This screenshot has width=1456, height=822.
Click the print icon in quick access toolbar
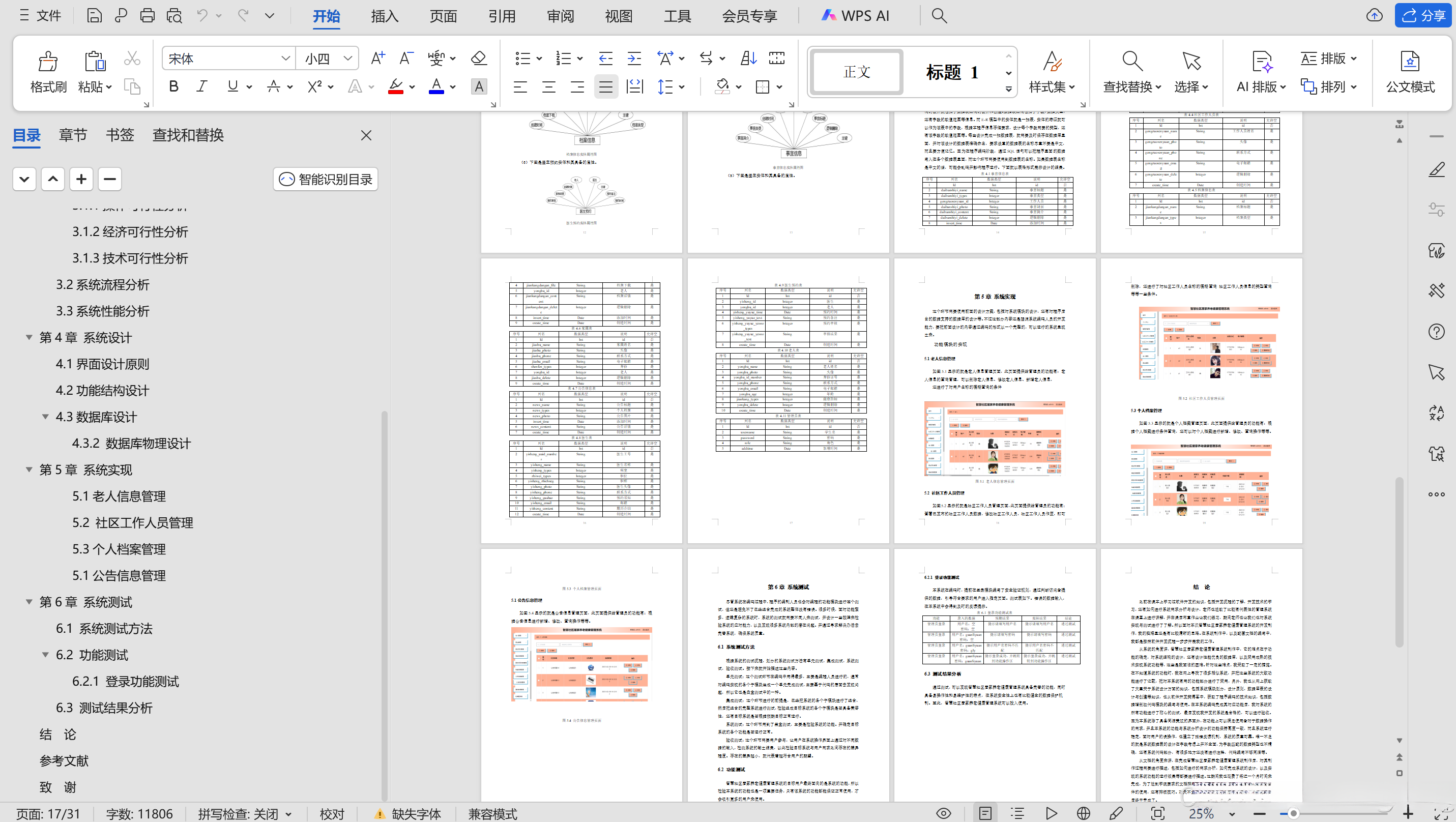[x=147, y=15]
